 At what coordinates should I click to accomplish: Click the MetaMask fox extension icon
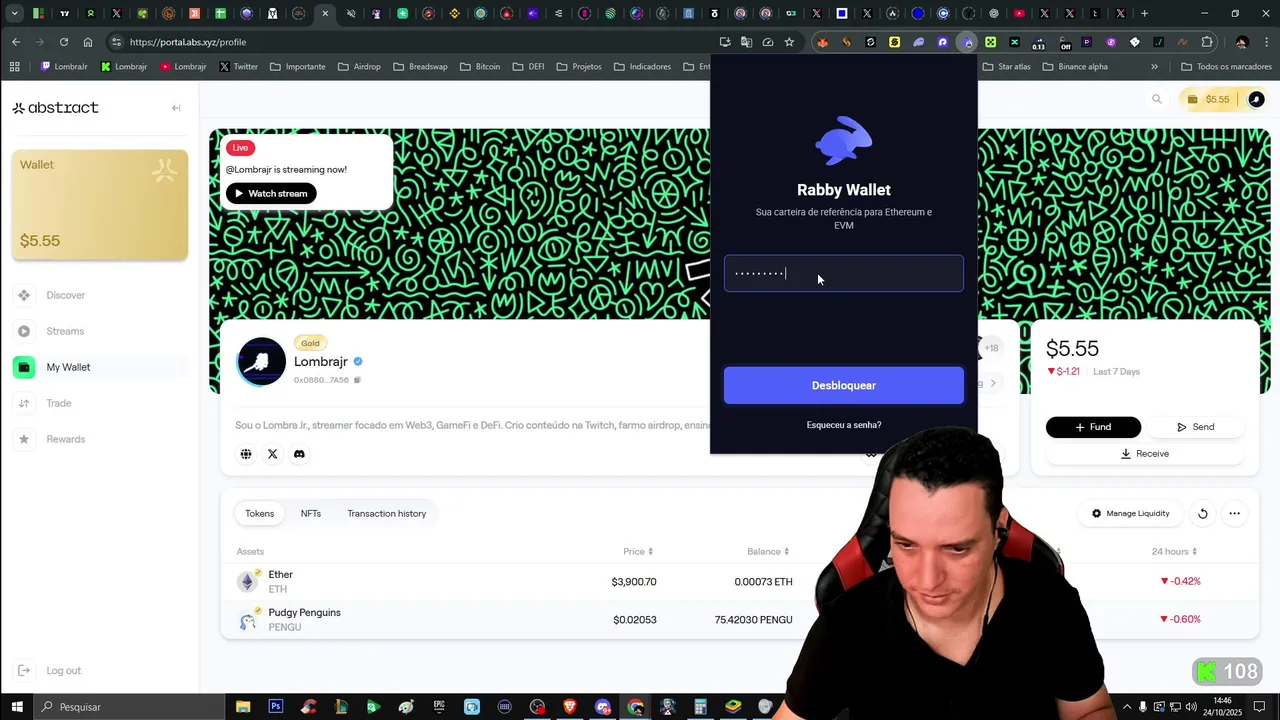(822, 42)
